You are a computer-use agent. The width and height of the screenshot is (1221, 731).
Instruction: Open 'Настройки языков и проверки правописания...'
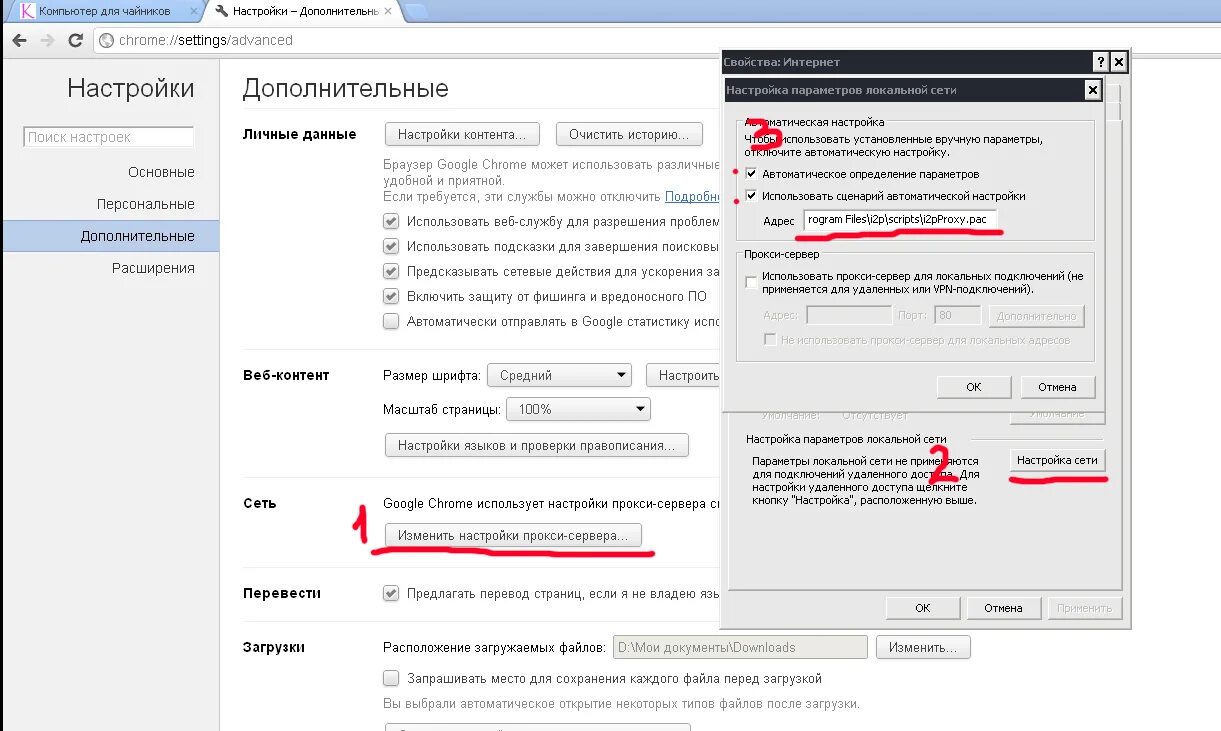[537, 445]
